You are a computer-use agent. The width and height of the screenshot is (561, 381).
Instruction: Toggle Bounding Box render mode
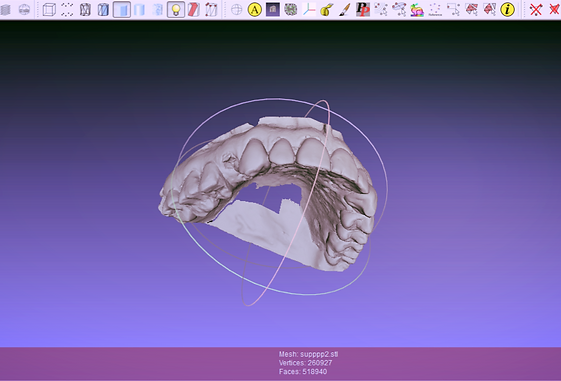49,10
